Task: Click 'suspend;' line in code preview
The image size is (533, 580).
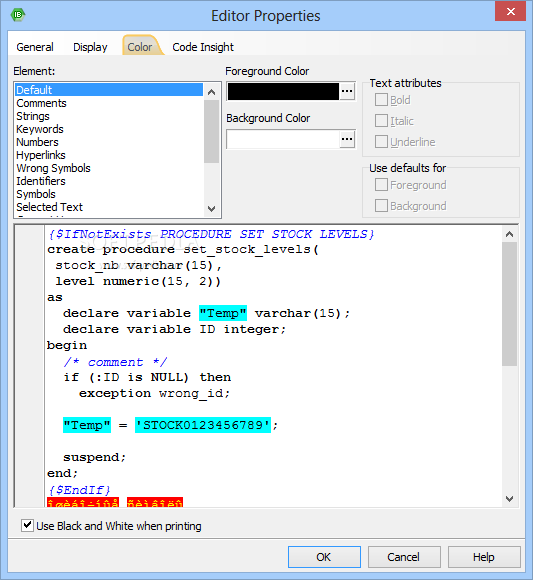Action: coord(94,458)
